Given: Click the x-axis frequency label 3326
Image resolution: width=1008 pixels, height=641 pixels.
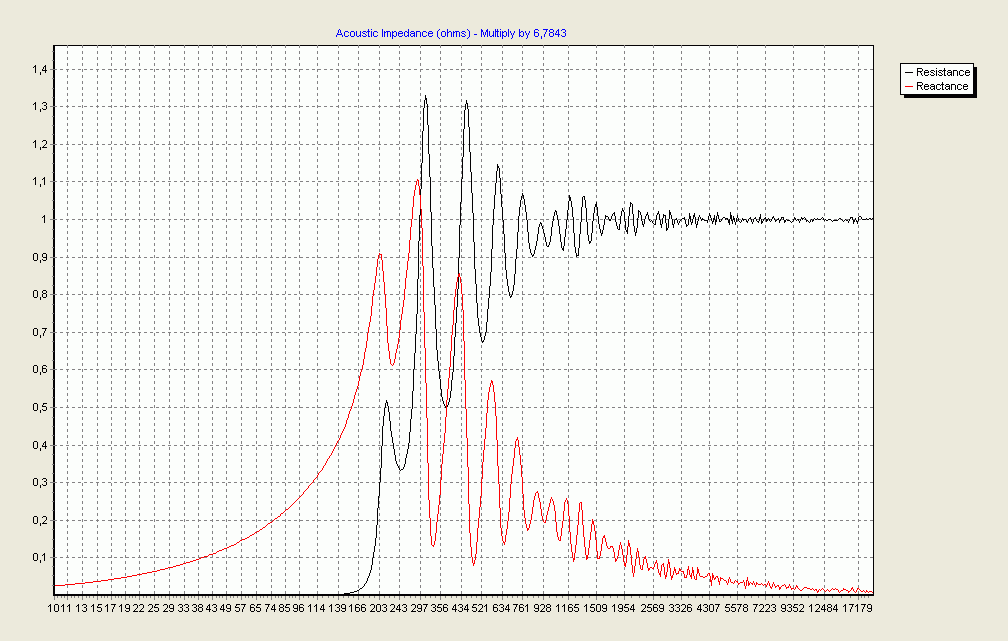Looking at the screenshot, I should pos(681,608).
